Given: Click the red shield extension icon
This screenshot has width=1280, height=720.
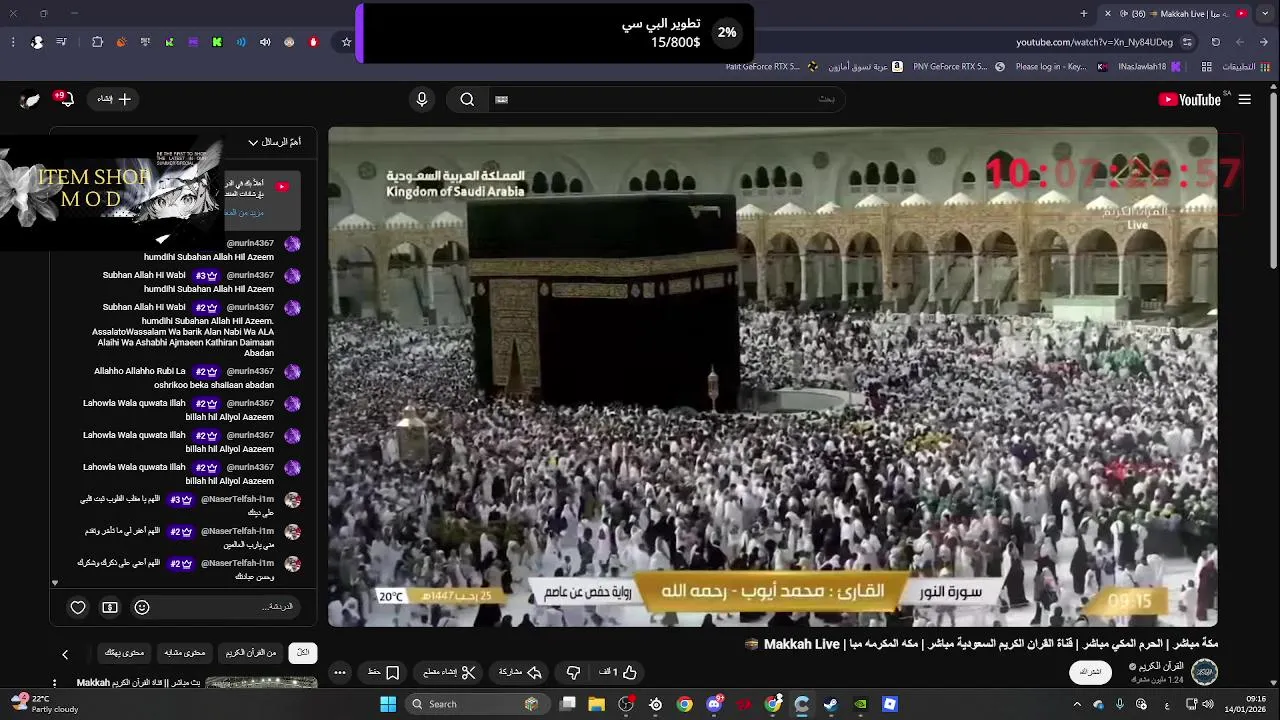Looking at the screenshot, I should [313, 42].
